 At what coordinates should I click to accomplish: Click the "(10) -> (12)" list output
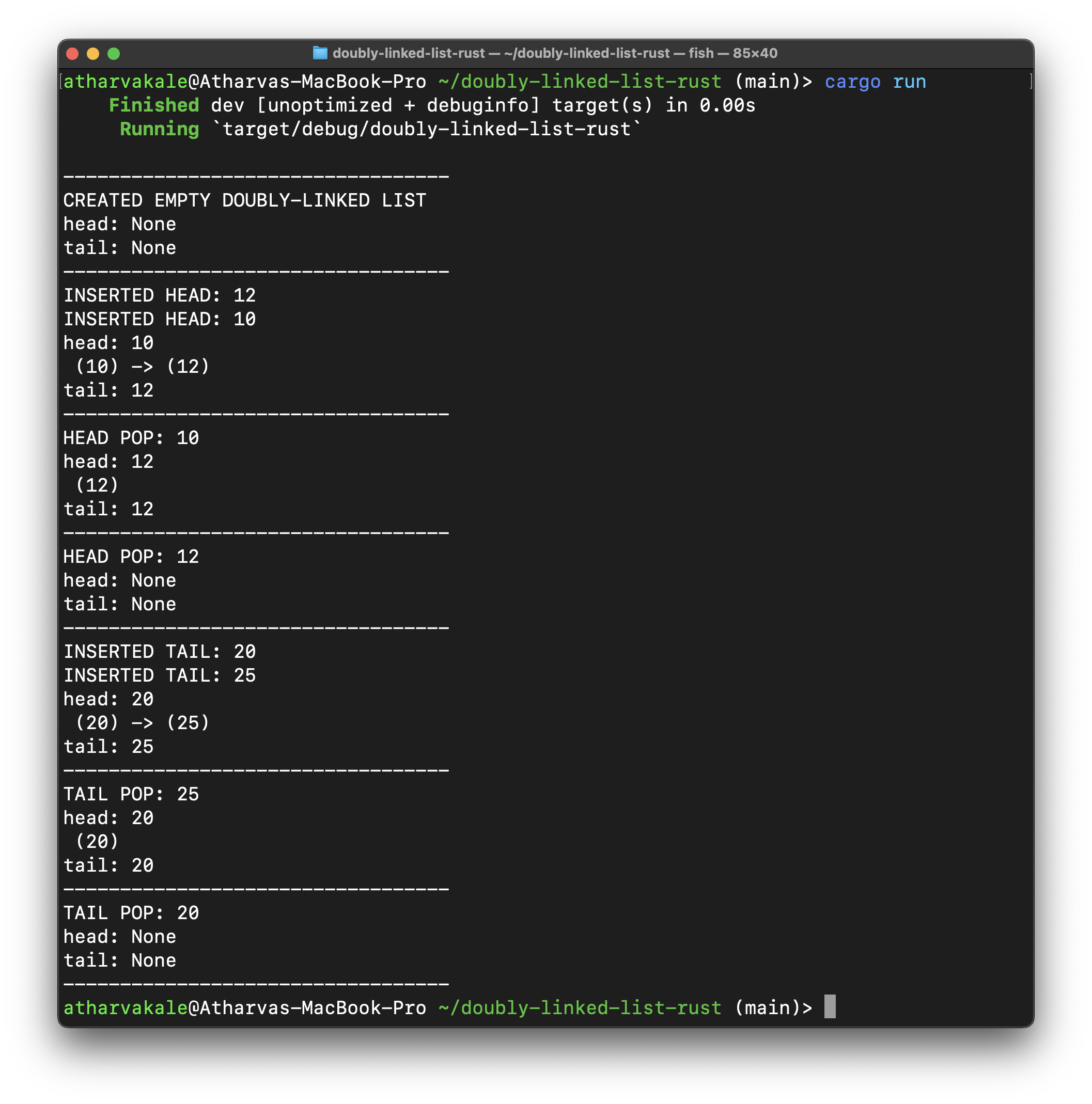(143, 366)
